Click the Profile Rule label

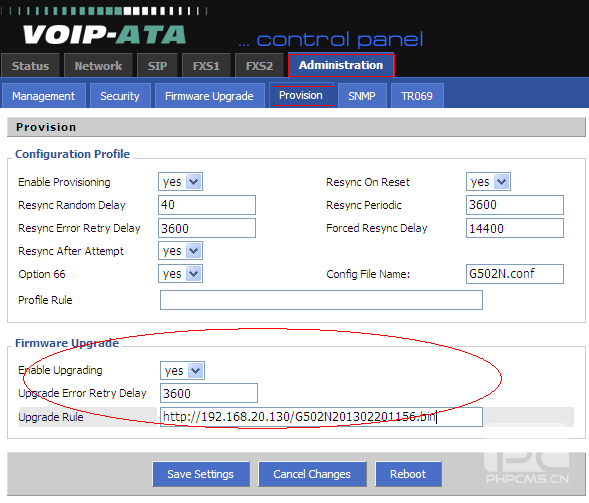(45, 300)
